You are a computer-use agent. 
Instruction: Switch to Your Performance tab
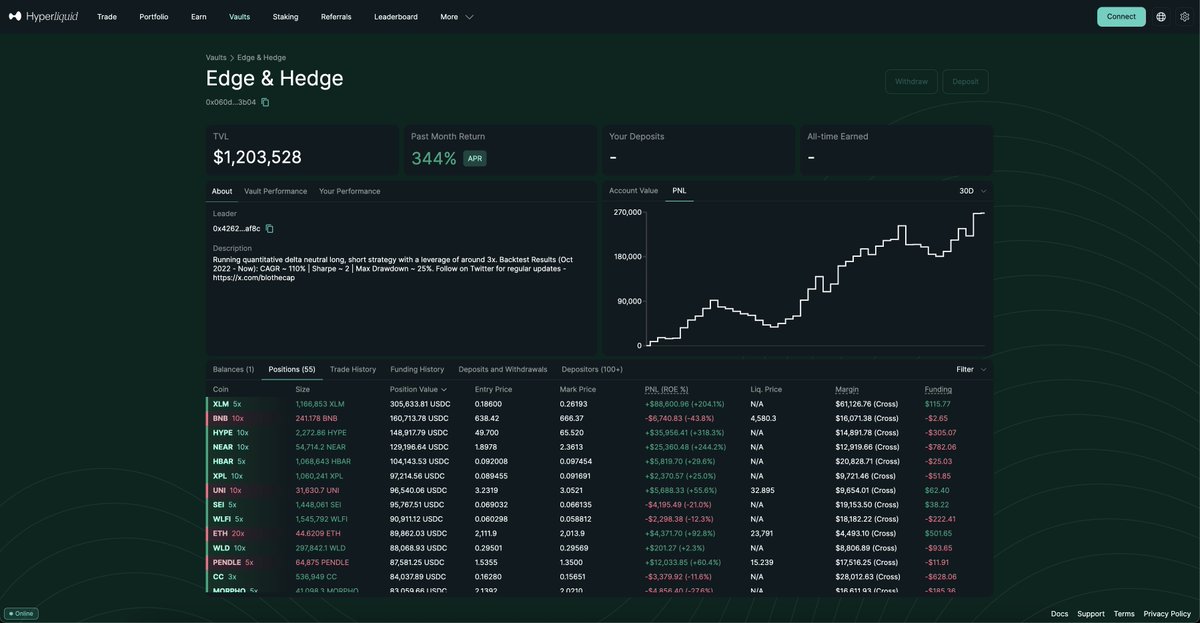[x=349, y=191]
